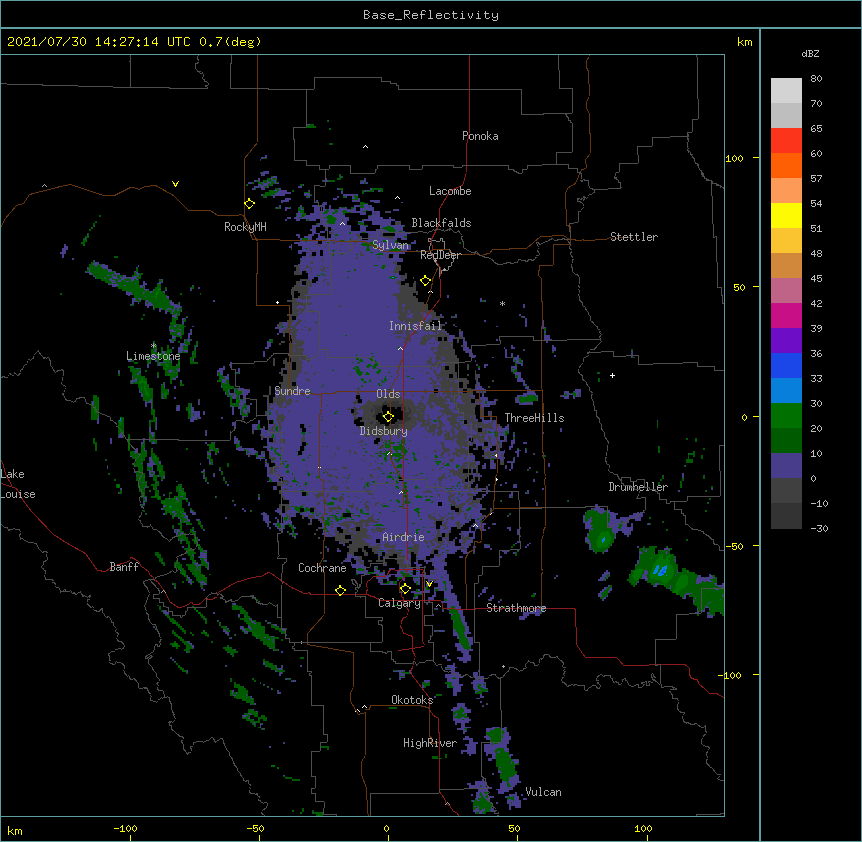
Task: Click the Sylvan label on the map
Action: [x=390, y=245]
